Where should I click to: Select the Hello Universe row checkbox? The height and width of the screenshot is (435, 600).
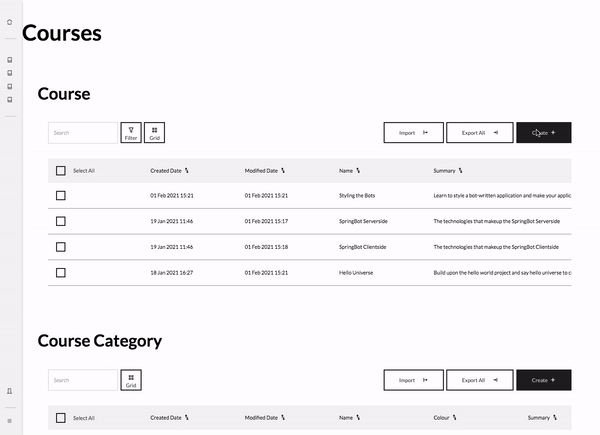61,272
